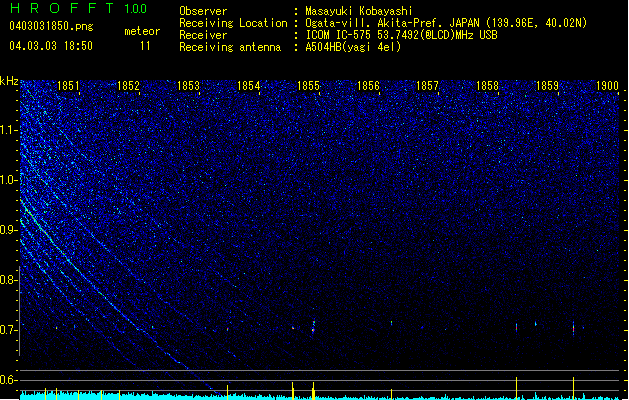Click the 'Receiving Location' label
The width and height of the screenshot is (629, 400).
[x=233, y=23]
